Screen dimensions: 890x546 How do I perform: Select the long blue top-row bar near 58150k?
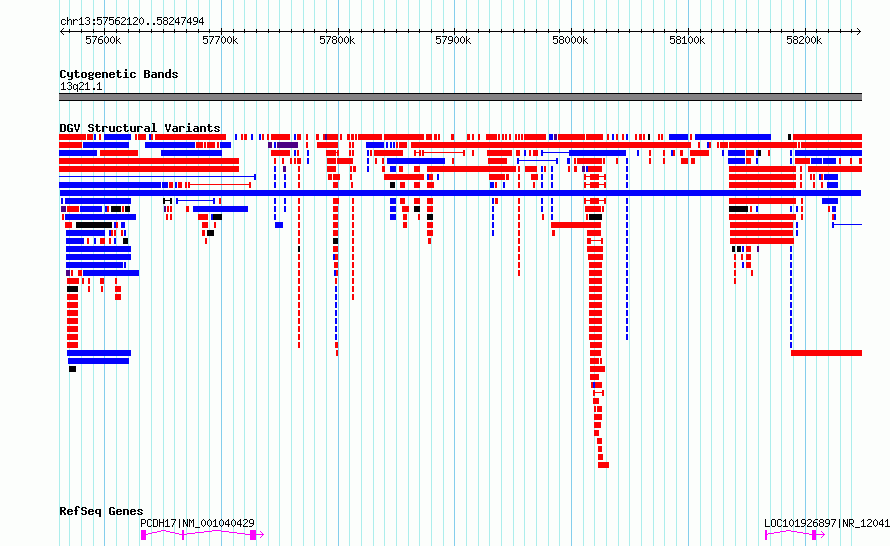pyautogui.click(x=733, y=137)
